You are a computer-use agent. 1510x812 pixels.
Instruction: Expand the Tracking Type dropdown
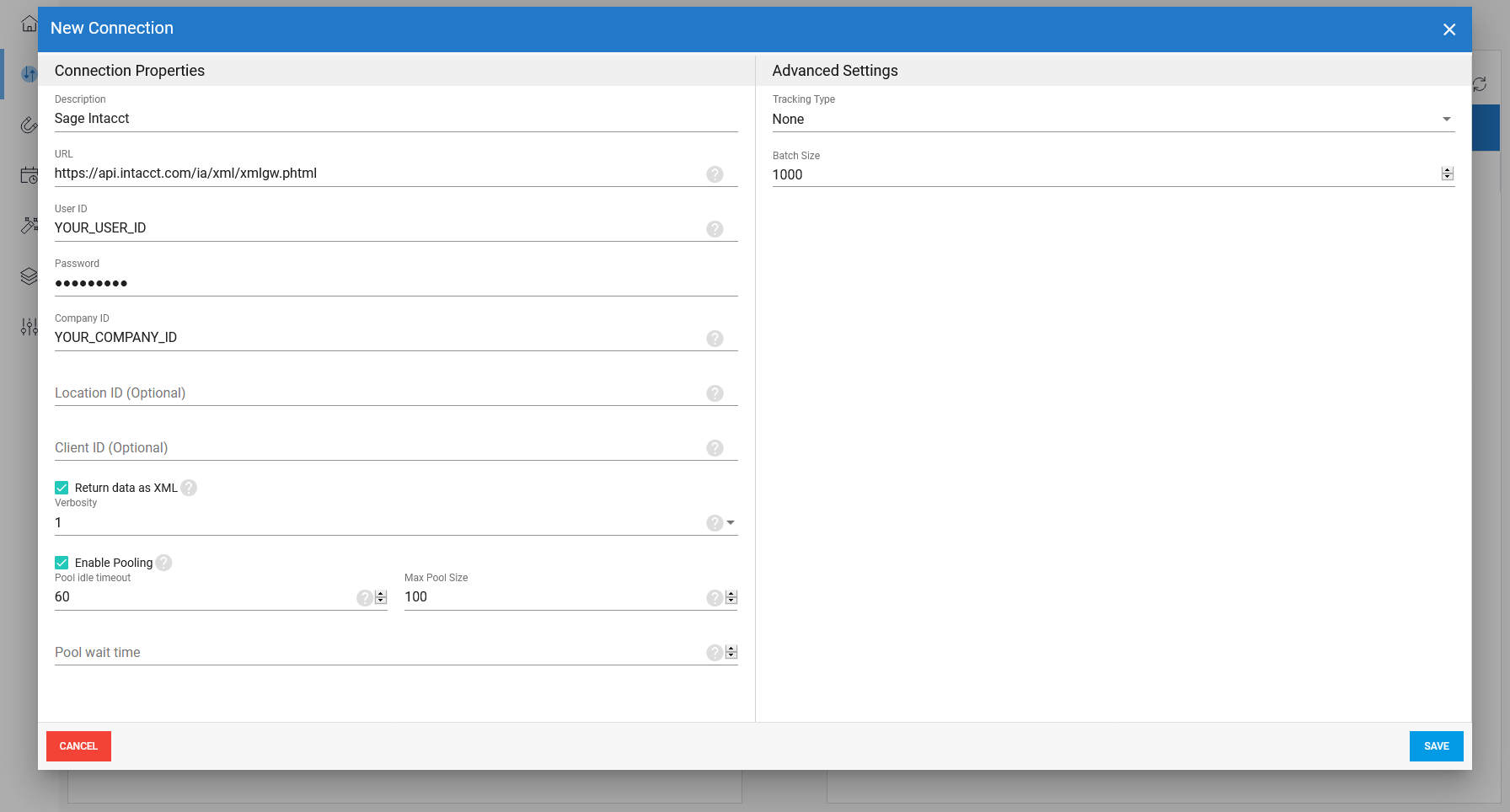[x=1446, y=120]
